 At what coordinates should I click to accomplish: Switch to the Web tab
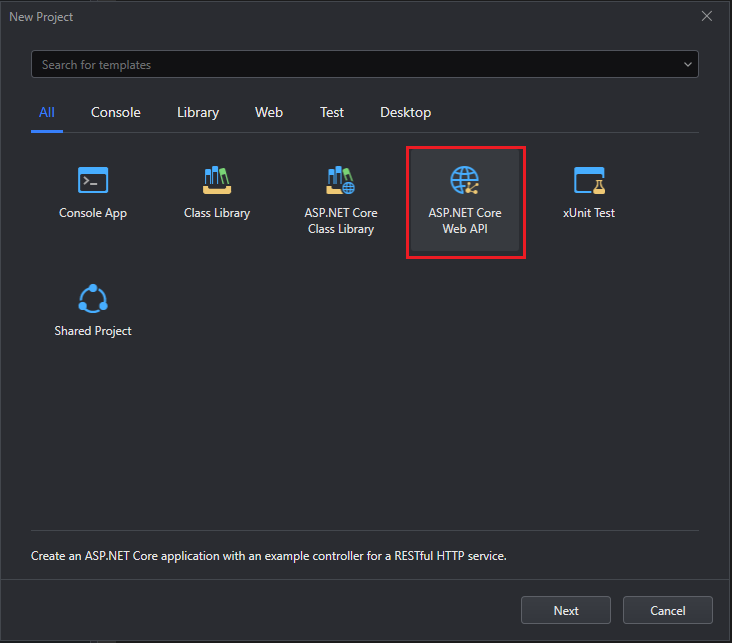269,113
